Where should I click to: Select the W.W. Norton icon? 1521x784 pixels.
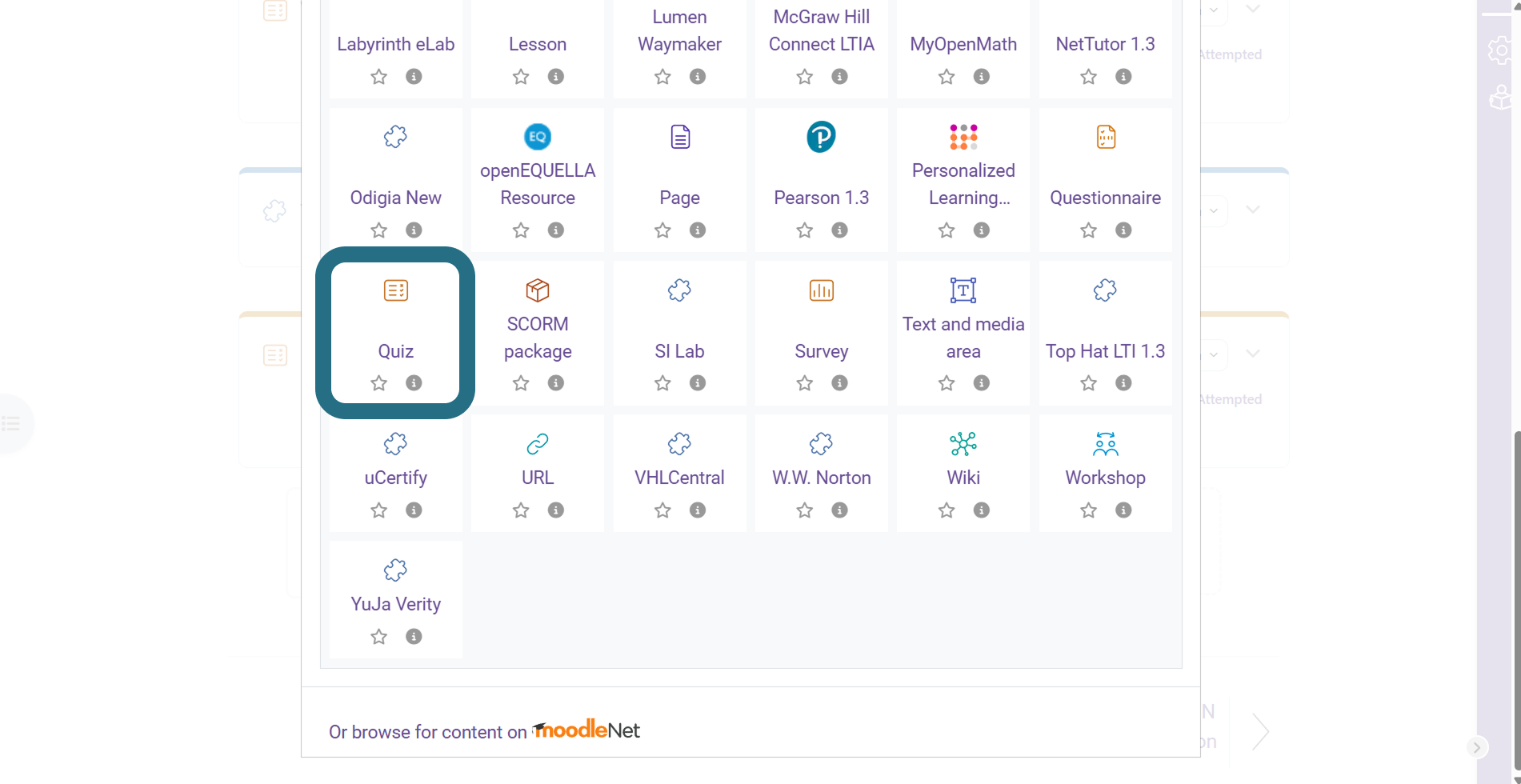point(822,444)
